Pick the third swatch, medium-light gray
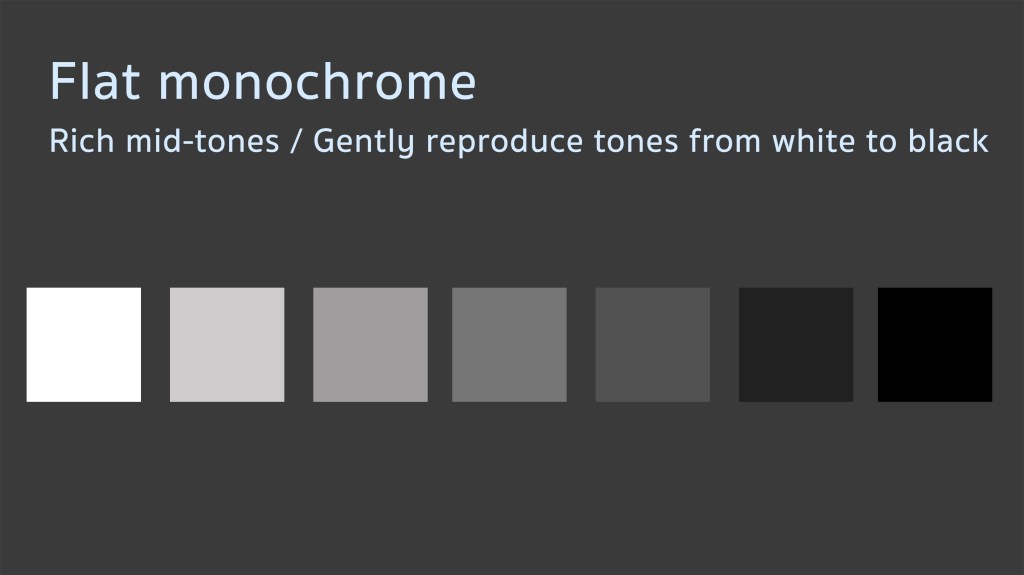Screen dimensions: 1024x575 pos(370,345)
